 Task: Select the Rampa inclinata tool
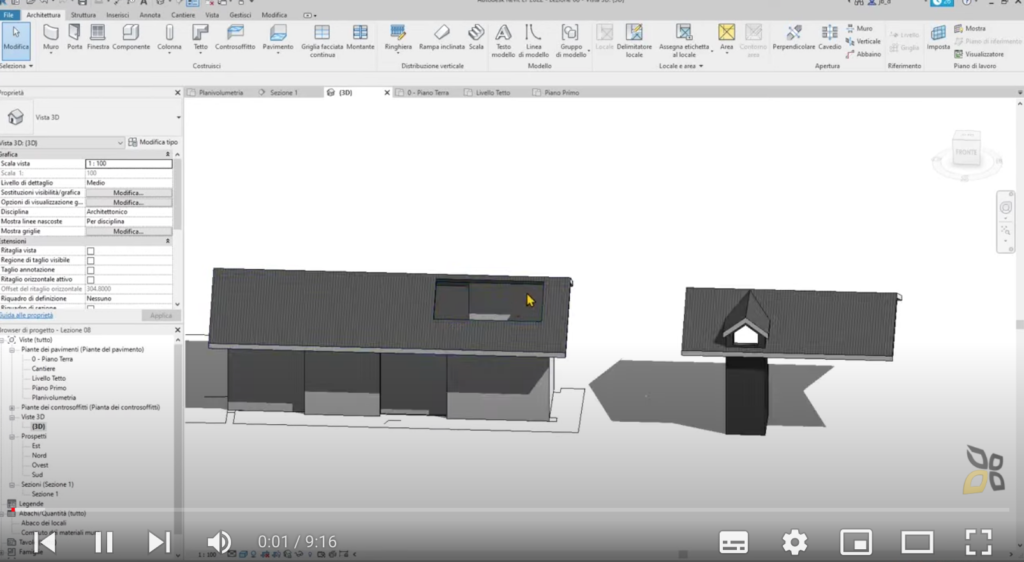[x=441, y=37]
